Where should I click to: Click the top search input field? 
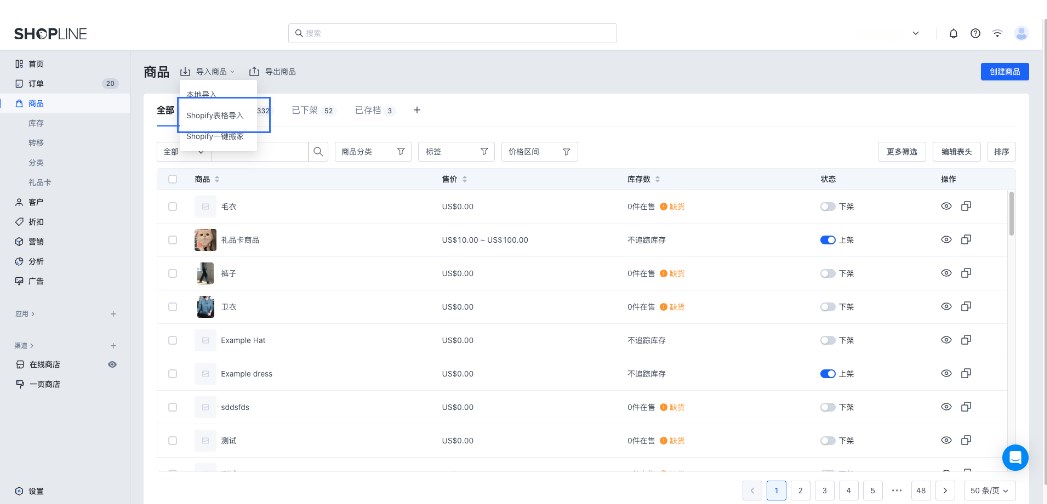[x=452, y=33]
